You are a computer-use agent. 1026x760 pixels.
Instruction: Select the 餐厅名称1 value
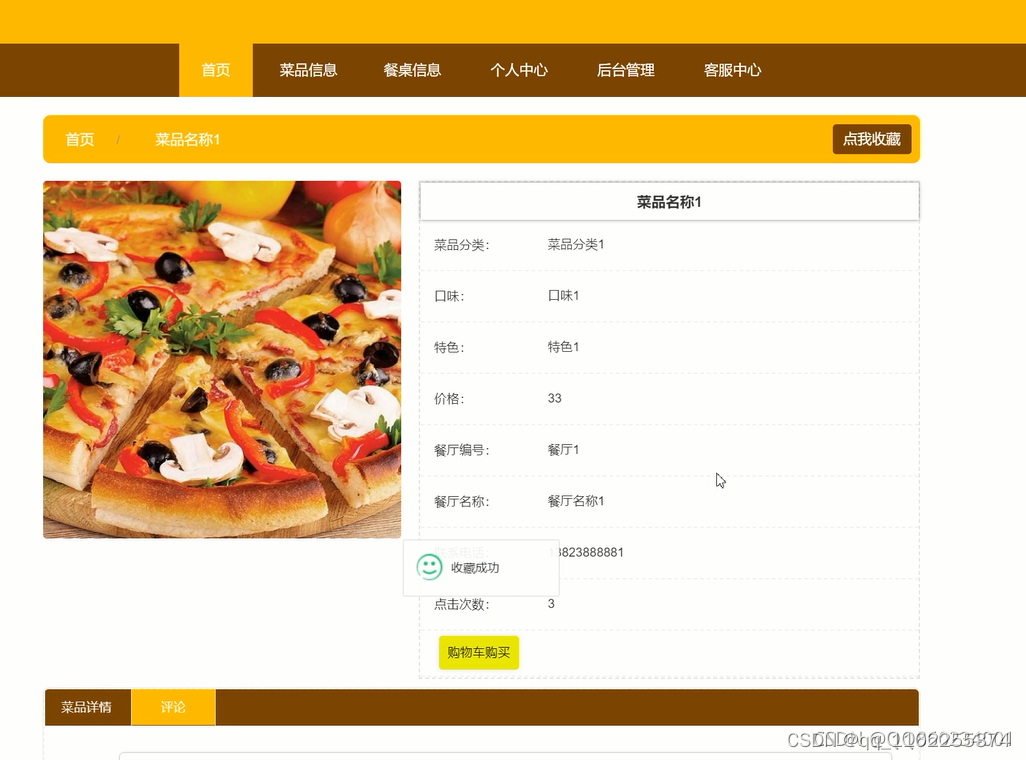coord(576,501)
